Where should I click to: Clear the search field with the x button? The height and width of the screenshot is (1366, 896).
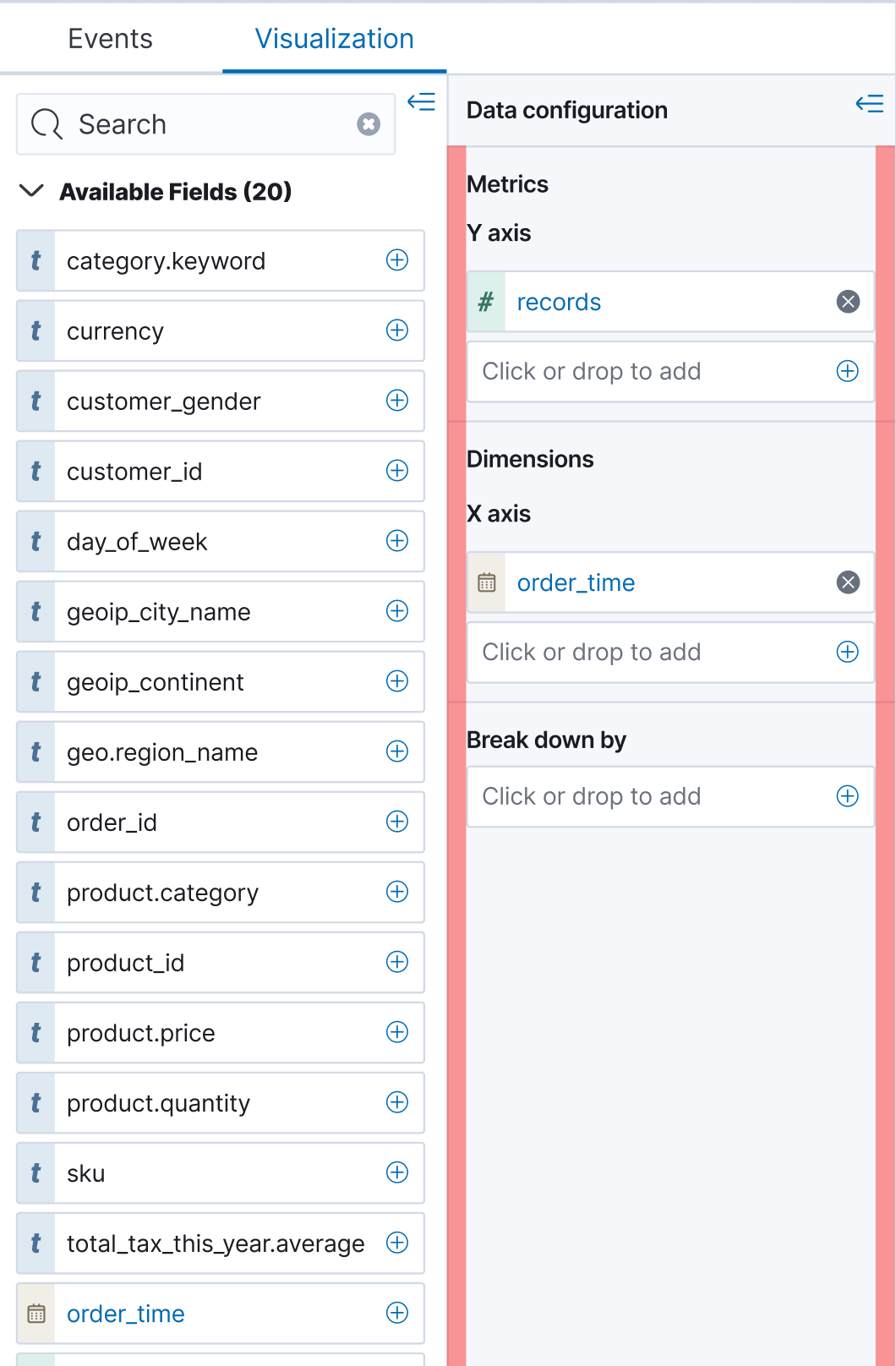369,124
